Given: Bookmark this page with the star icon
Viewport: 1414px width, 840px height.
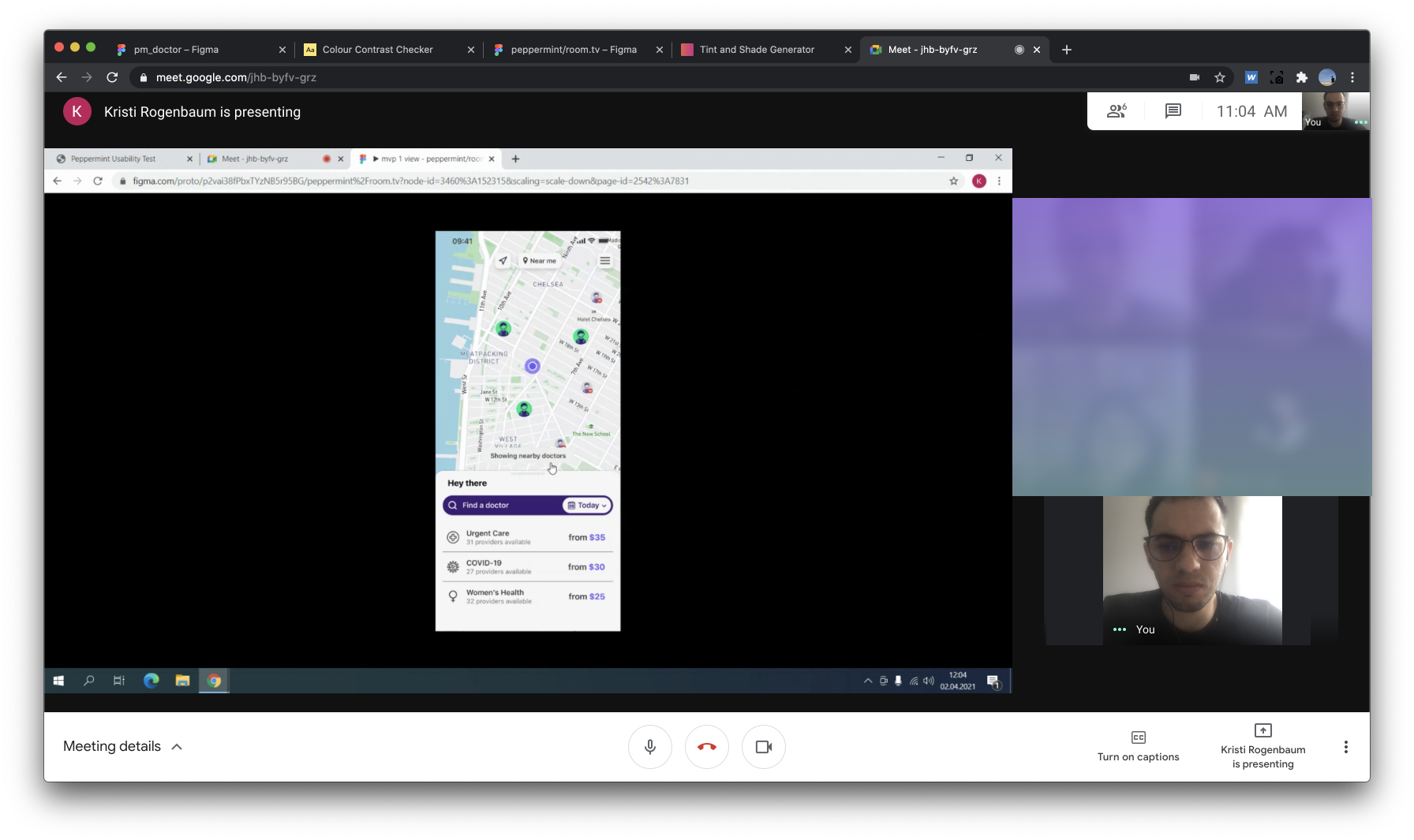Looking at the screenshot, I should [1220, 77].
